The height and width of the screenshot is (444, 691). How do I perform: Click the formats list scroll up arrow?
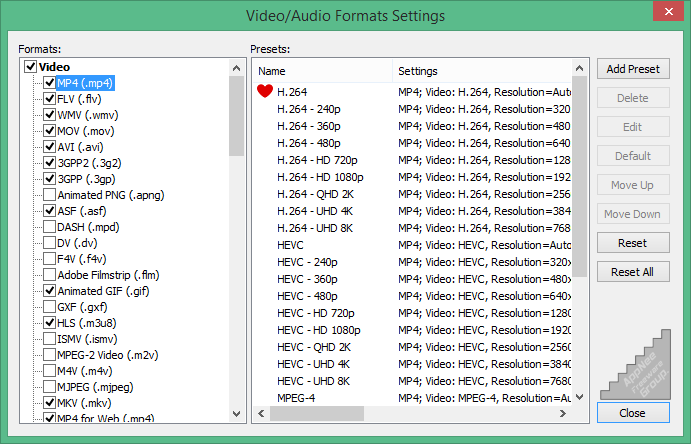[237, 68]
